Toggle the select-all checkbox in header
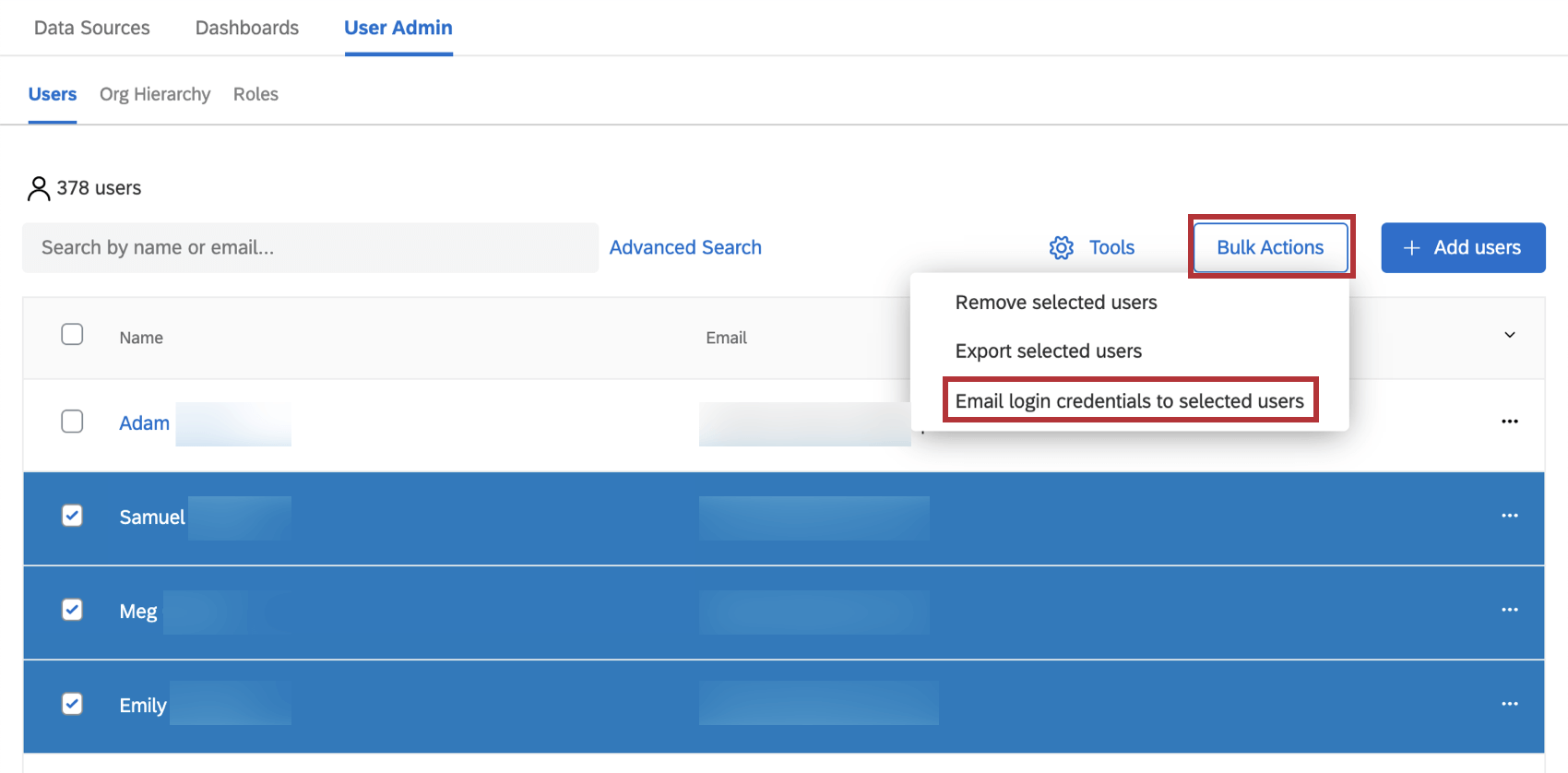Screen dimensions: 1568x773 click(72, 334)
